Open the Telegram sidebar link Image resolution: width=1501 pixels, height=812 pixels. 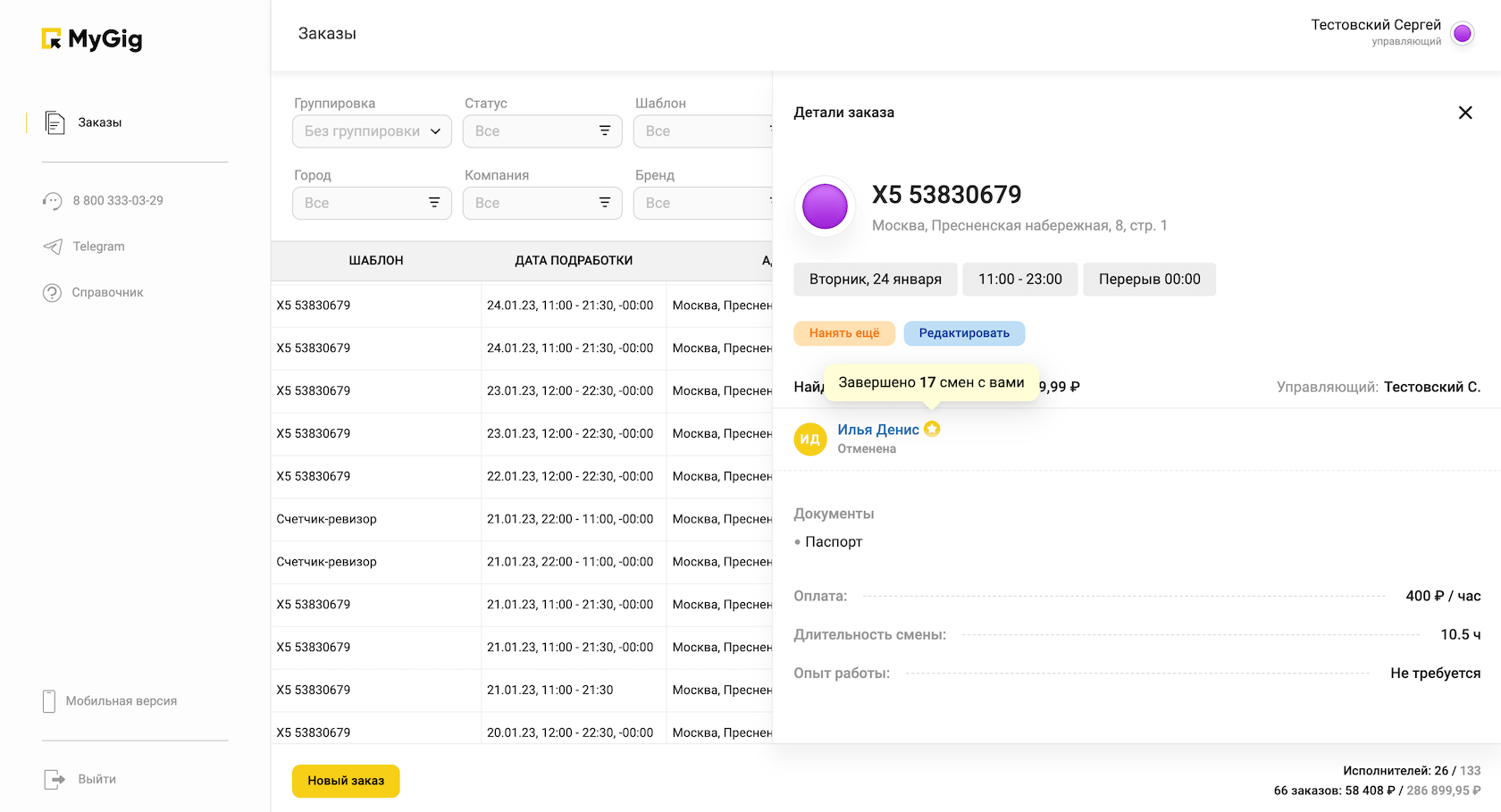point(98,247)
